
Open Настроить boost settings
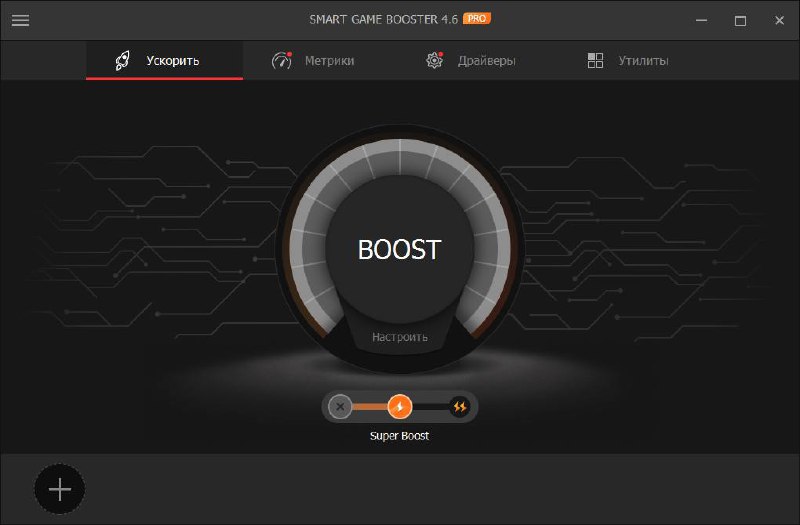[x=399, y=337]
